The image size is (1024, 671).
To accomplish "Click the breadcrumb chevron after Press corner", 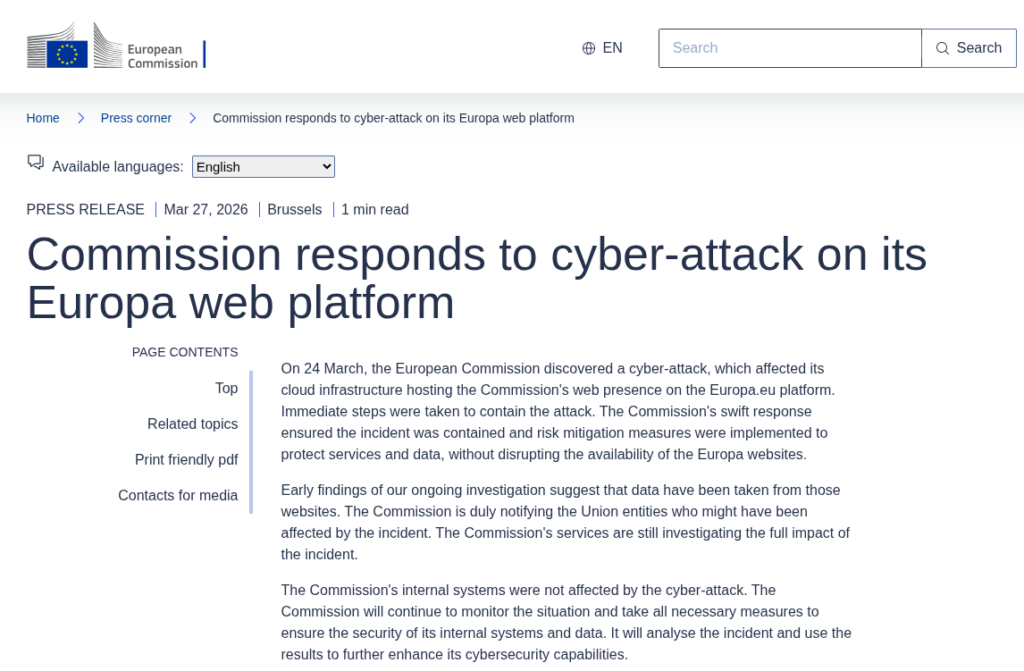I will point(193,118).
